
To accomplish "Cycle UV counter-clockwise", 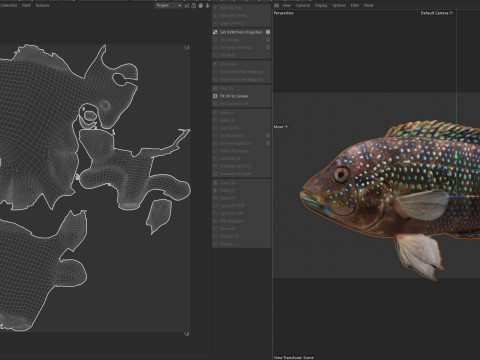I will coord(242,206).
